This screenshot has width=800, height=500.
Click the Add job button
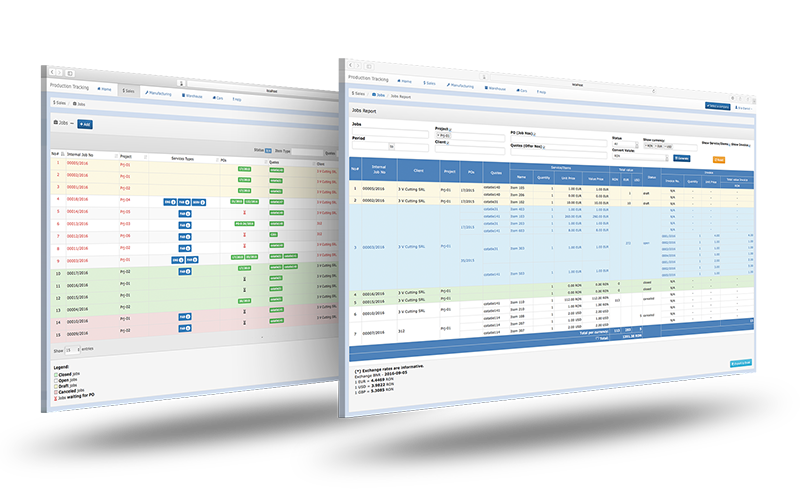tap(84, 124)
